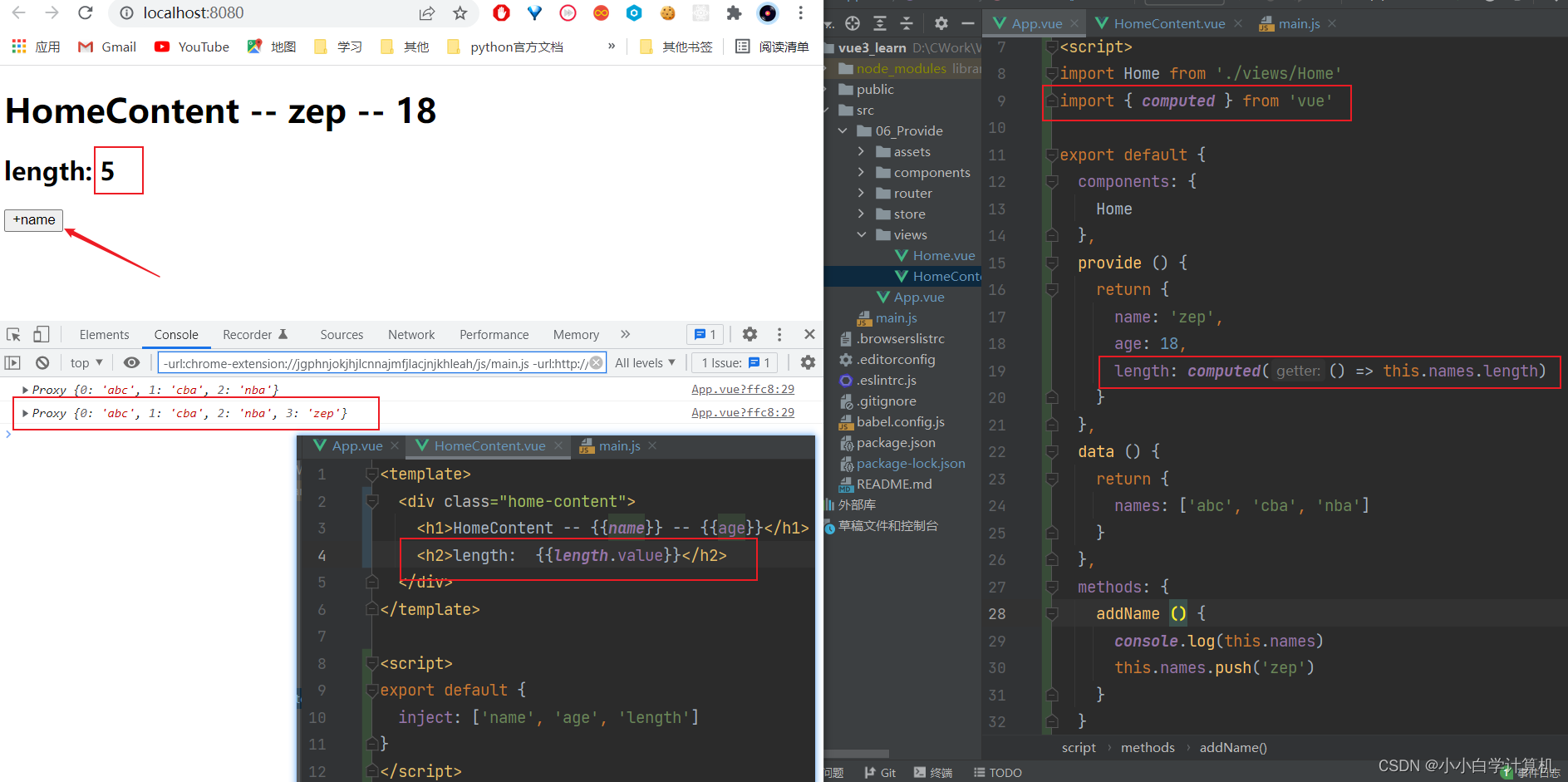1568x782 pixels.
Task: Open the Memory tab in DevTools
Action: [x=576, y=334]
